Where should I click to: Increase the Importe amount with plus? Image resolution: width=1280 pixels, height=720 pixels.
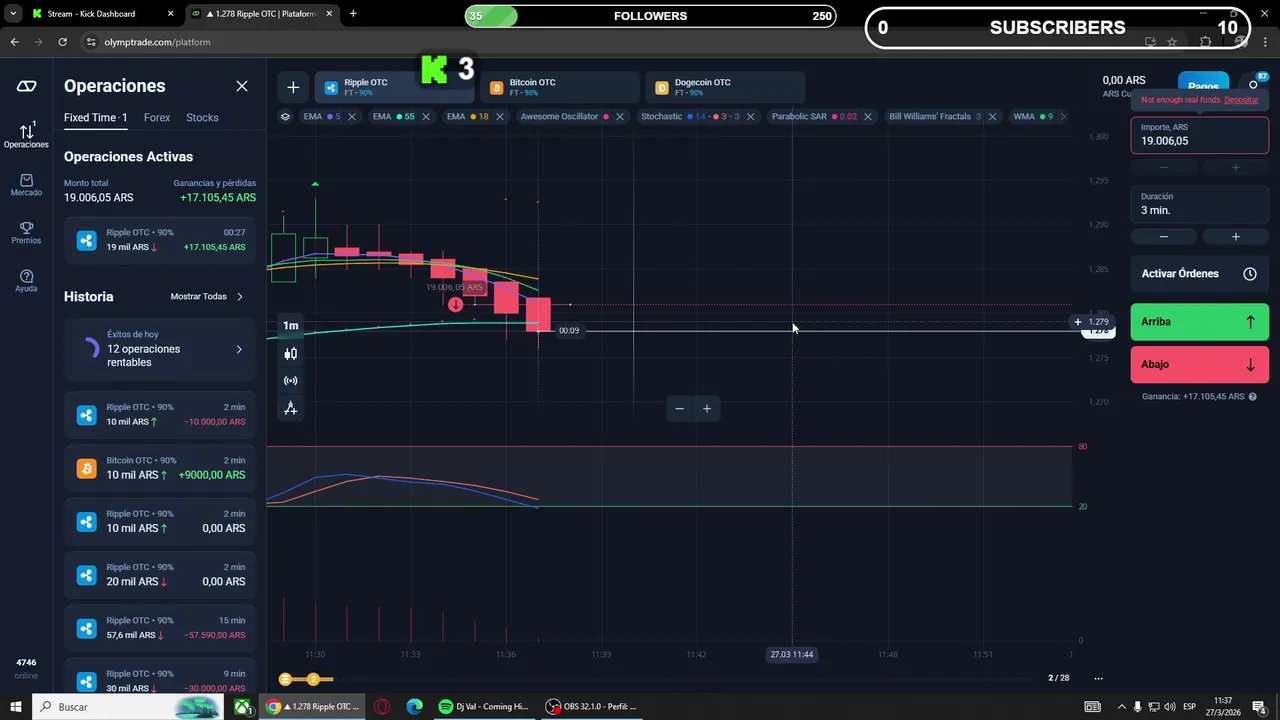point(1236,168)
